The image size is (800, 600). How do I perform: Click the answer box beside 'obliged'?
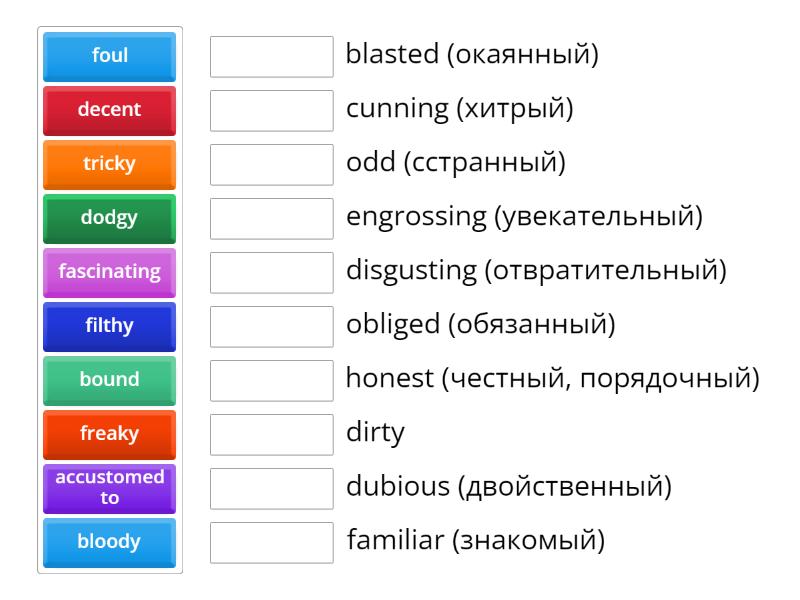click(x=272, y=327)
